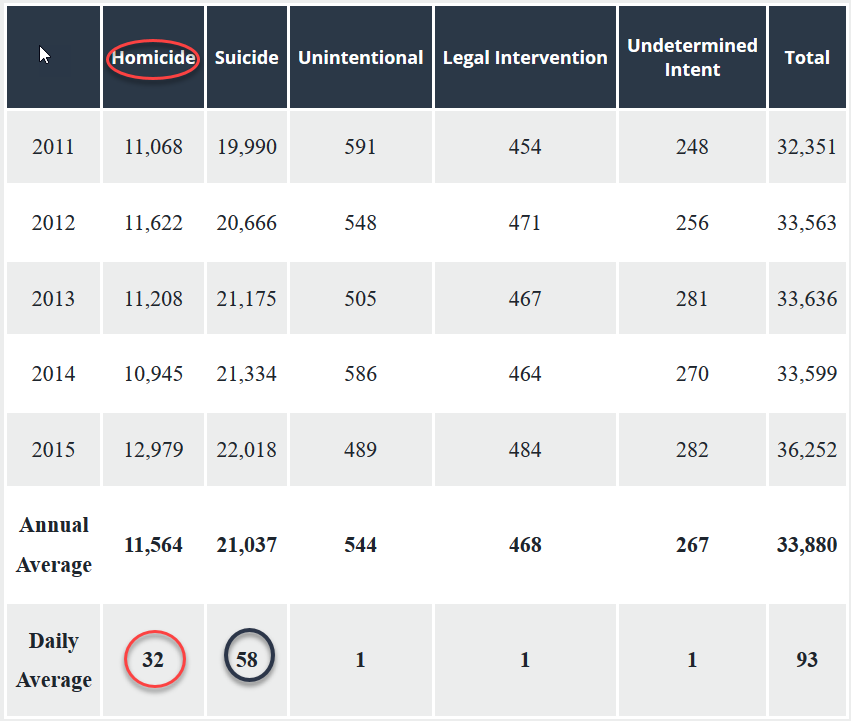This screenshot has width=851, height=721.
Task: Click the daily average total 93
Action: click(806, 660)
